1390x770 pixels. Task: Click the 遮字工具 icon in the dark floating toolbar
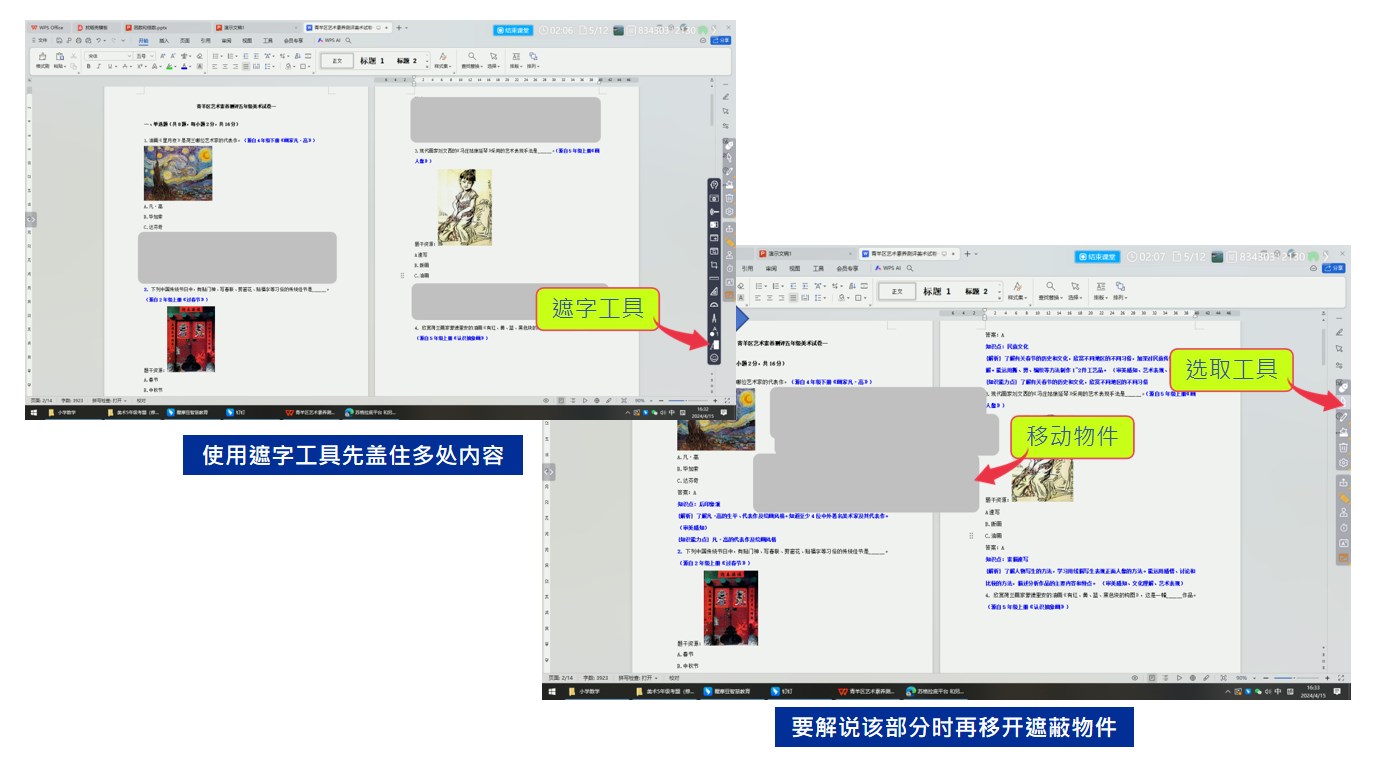(714, 343)
